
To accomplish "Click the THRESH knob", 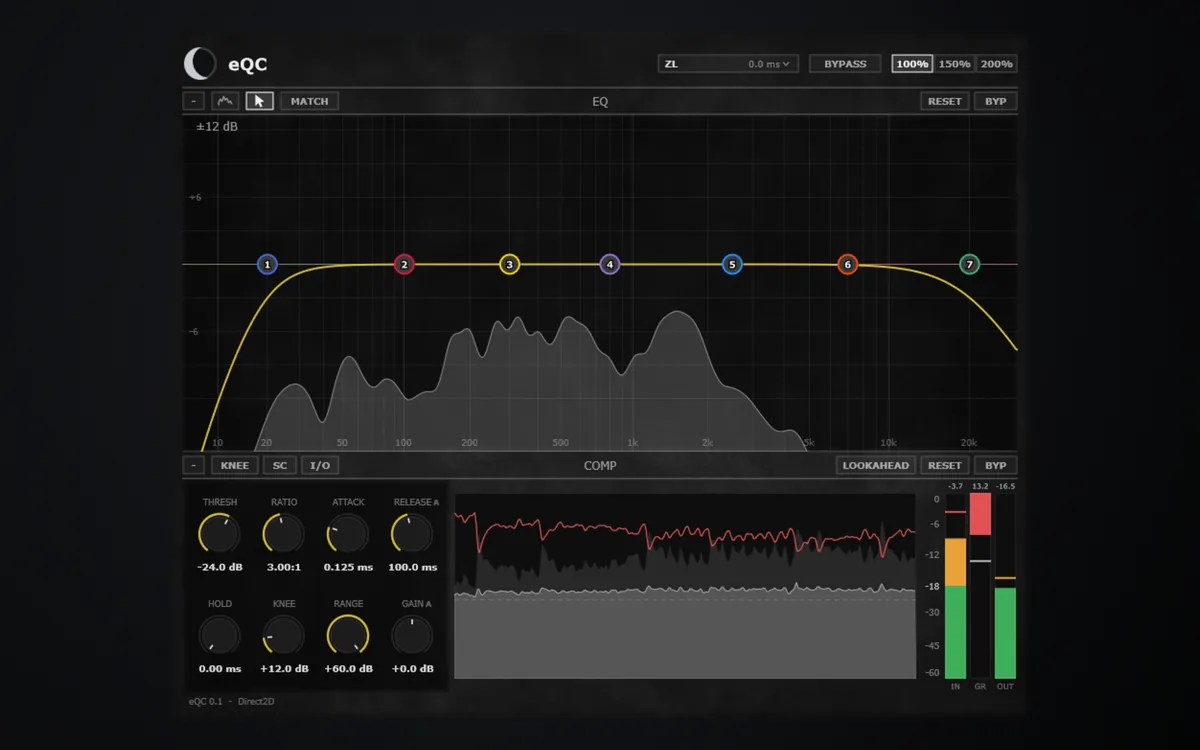I will click(220, 534).
